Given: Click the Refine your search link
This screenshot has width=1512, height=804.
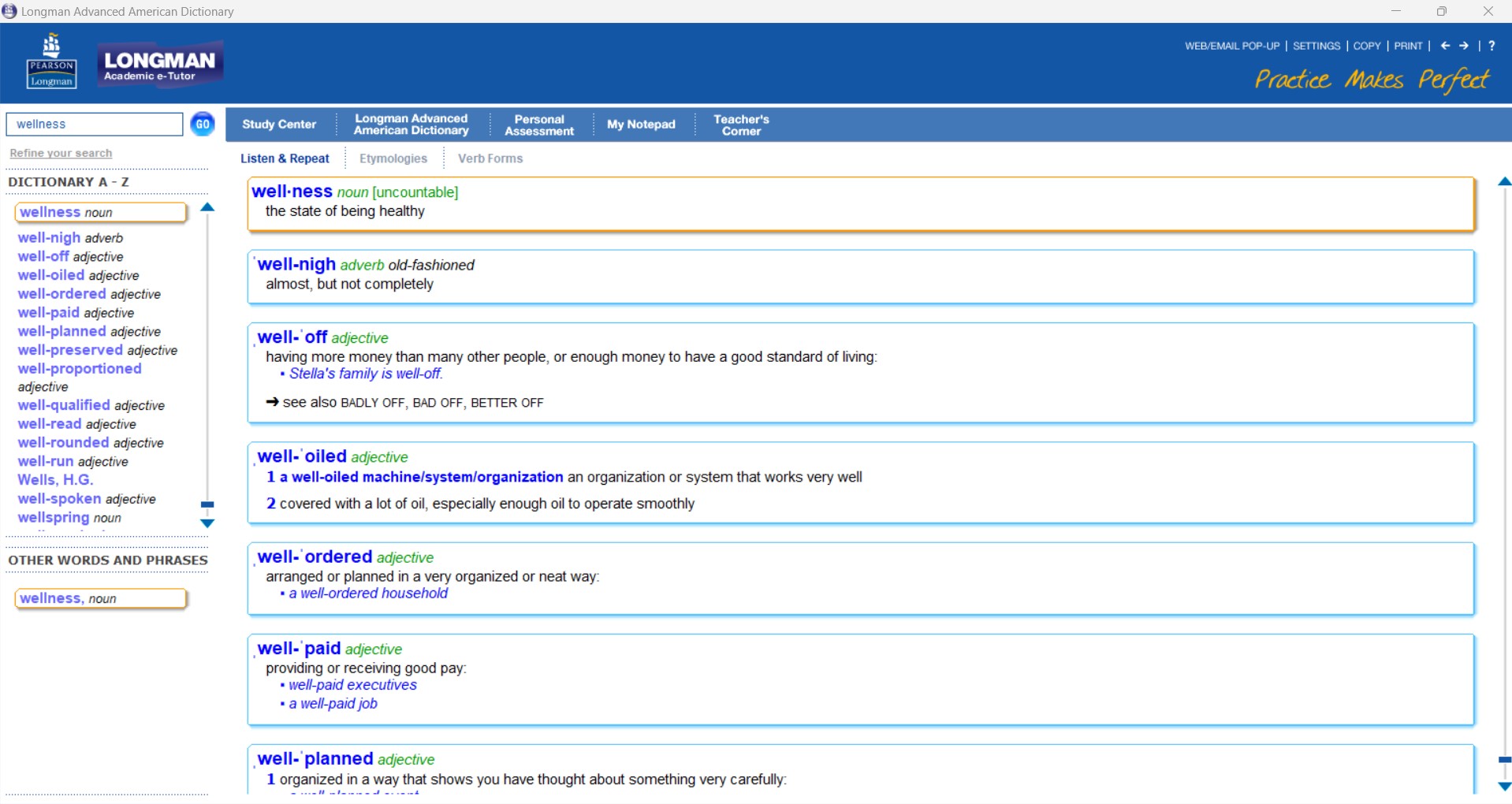Looking at the screenshot, I should 61,153.
